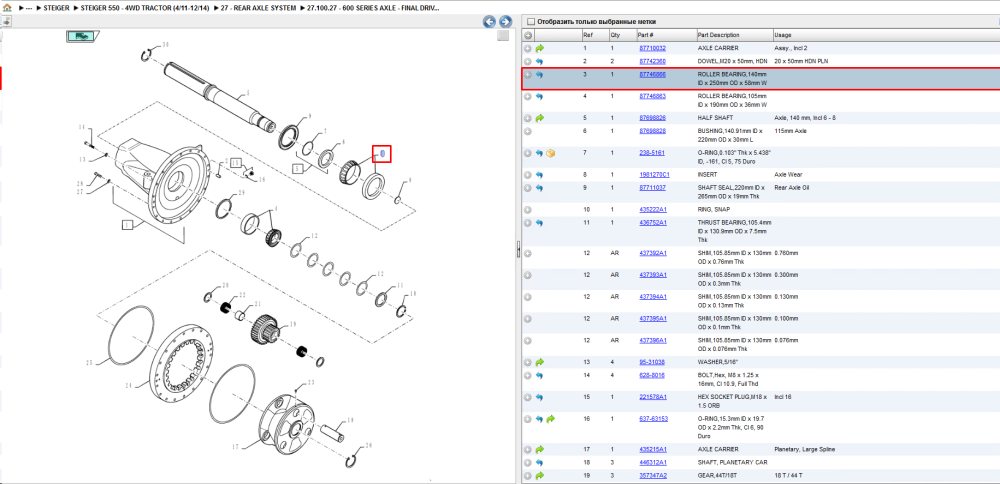
Task: Click the plus icon in the table header
Action: click(528, 35)
